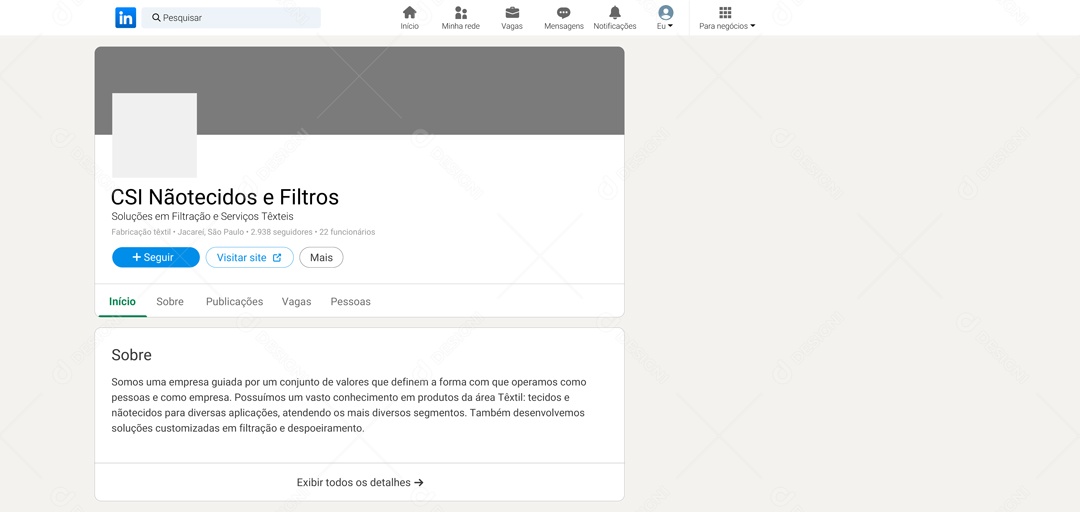
Task: Click the 2.938 seguidores text
Action: tap(281, 232)
